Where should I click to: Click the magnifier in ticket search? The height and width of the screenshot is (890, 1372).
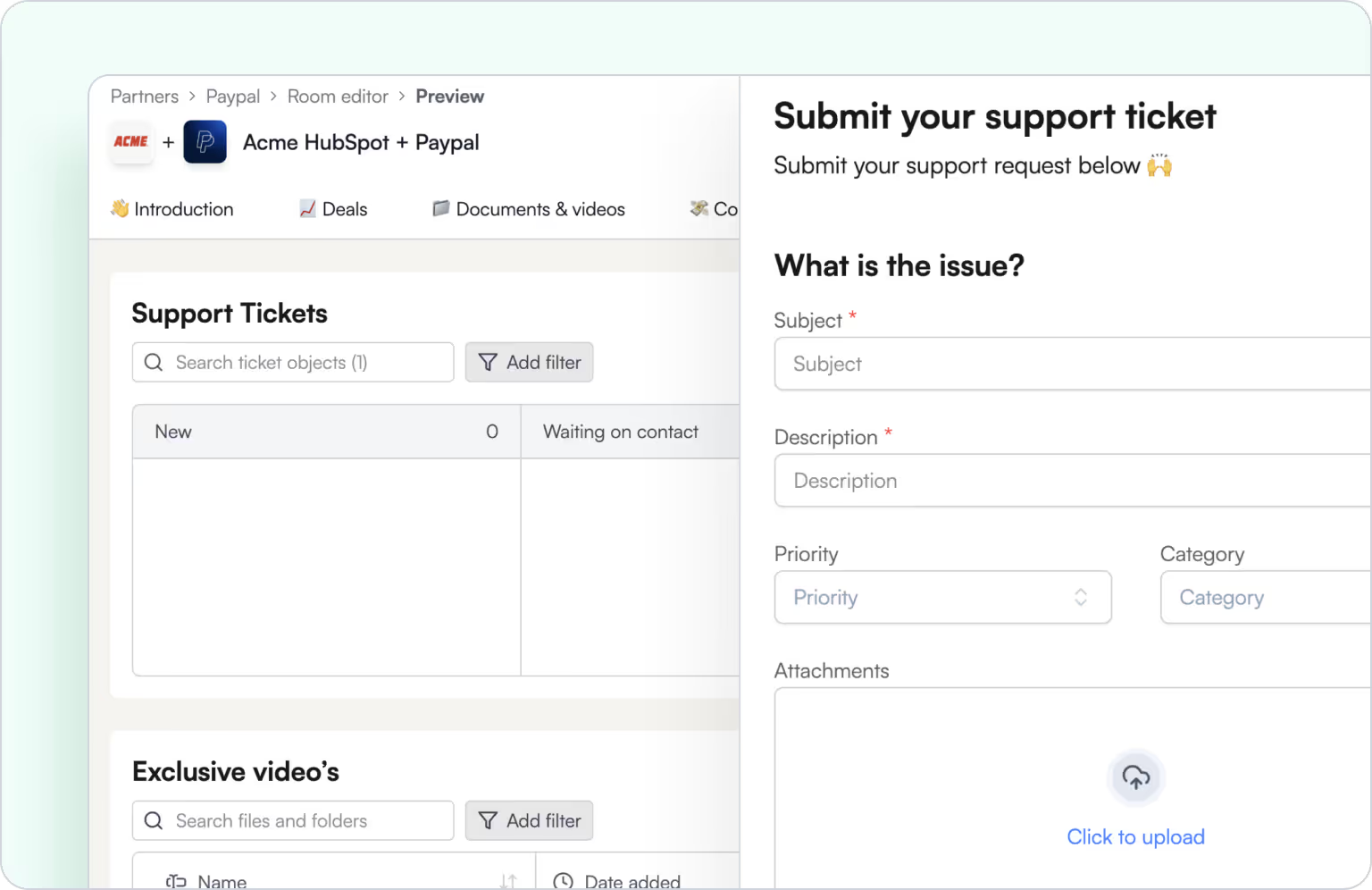click(x=154, y=363)
